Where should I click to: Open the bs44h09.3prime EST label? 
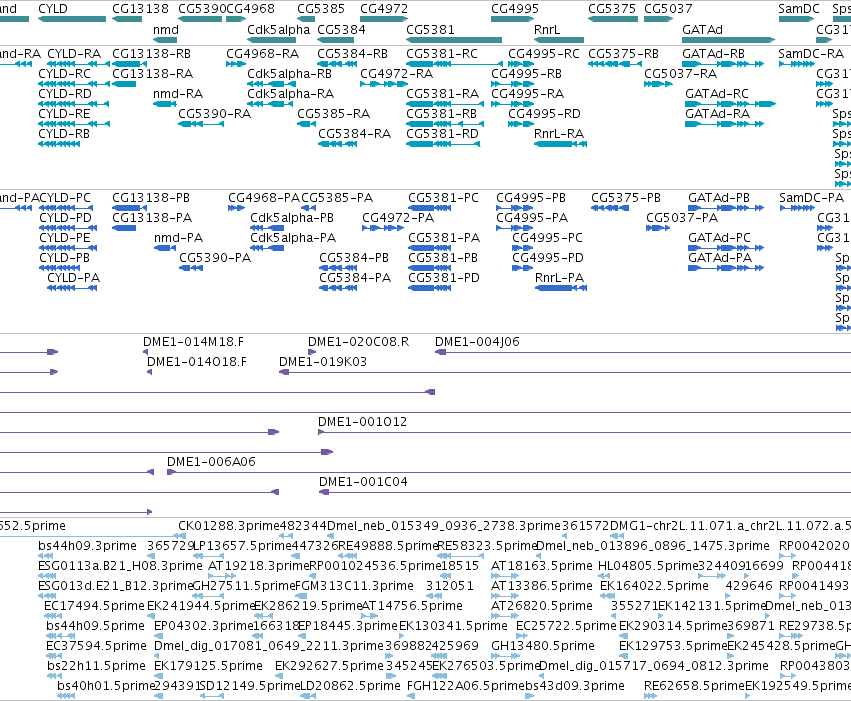point(87,546)
